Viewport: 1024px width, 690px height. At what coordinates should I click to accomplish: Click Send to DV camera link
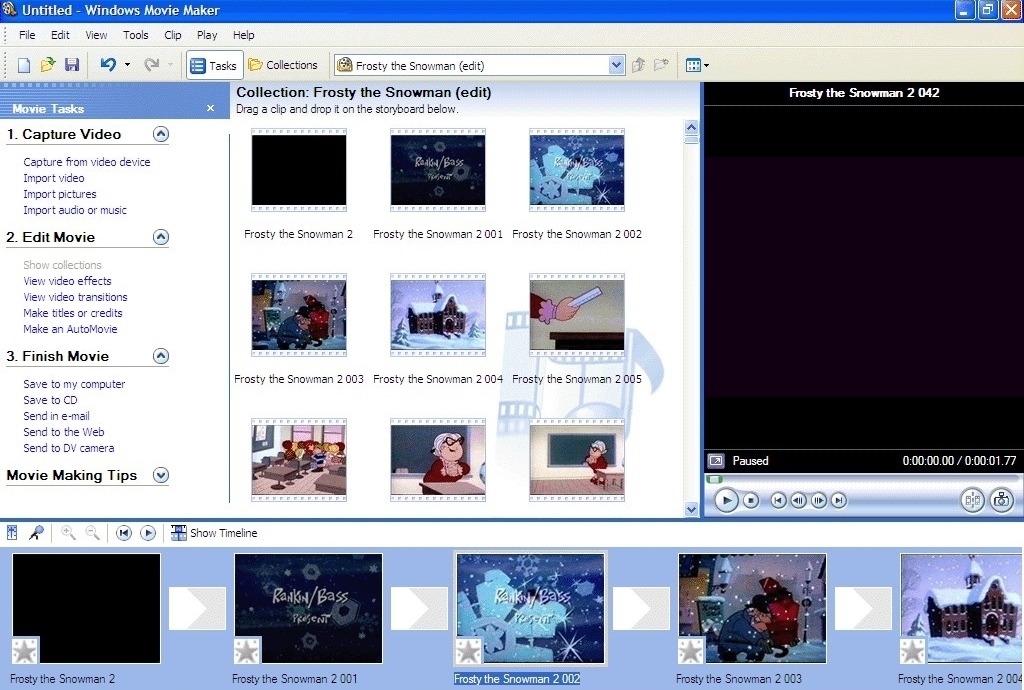point(69,448)
